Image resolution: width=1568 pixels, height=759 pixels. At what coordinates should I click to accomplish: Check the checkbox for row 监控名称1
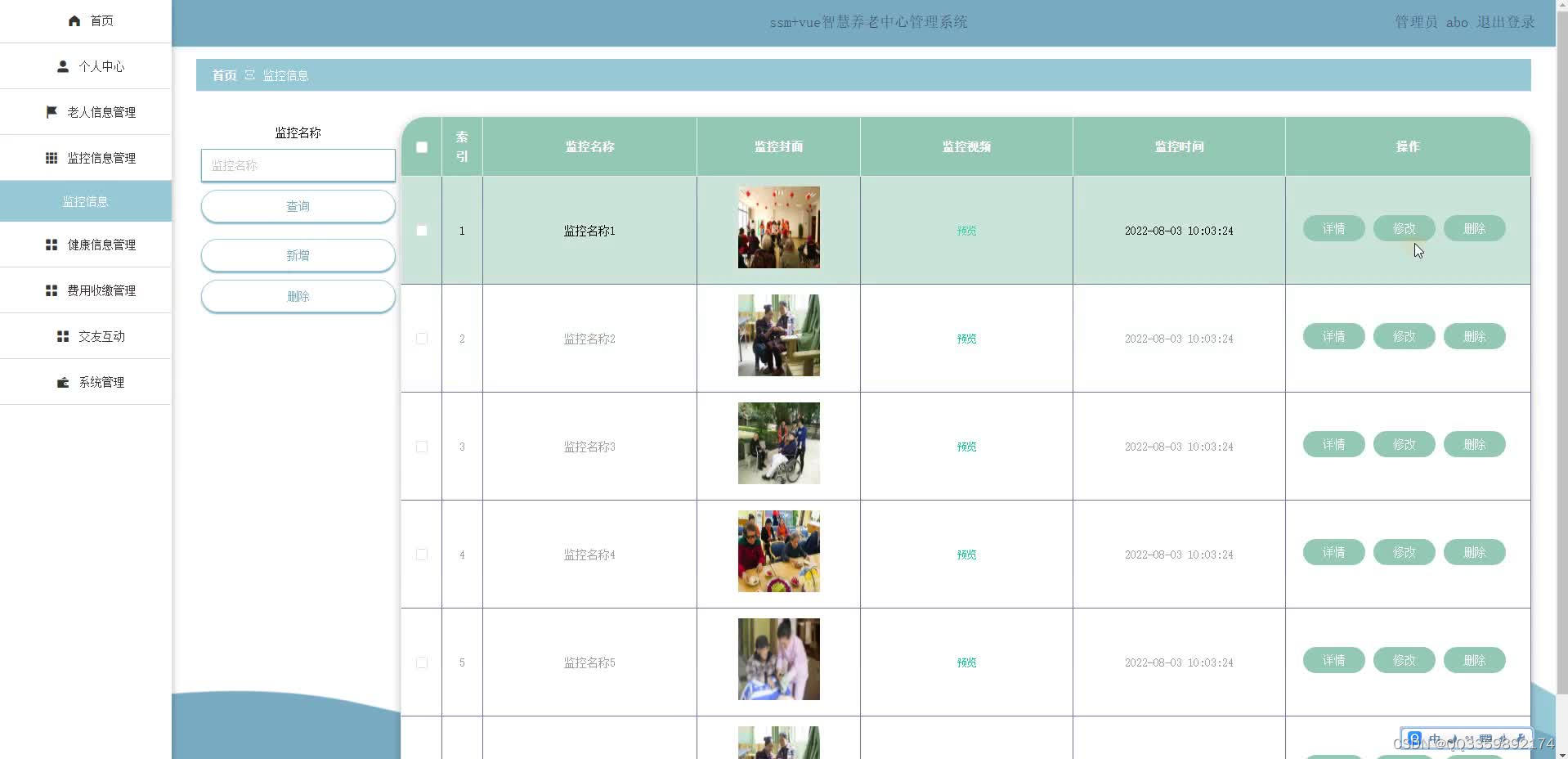422,231
